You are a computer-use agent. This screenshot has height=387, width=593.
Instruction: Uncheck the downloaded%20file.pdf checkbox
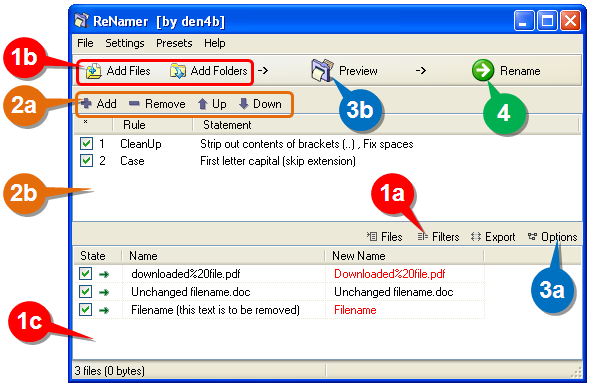click(85, 274)
